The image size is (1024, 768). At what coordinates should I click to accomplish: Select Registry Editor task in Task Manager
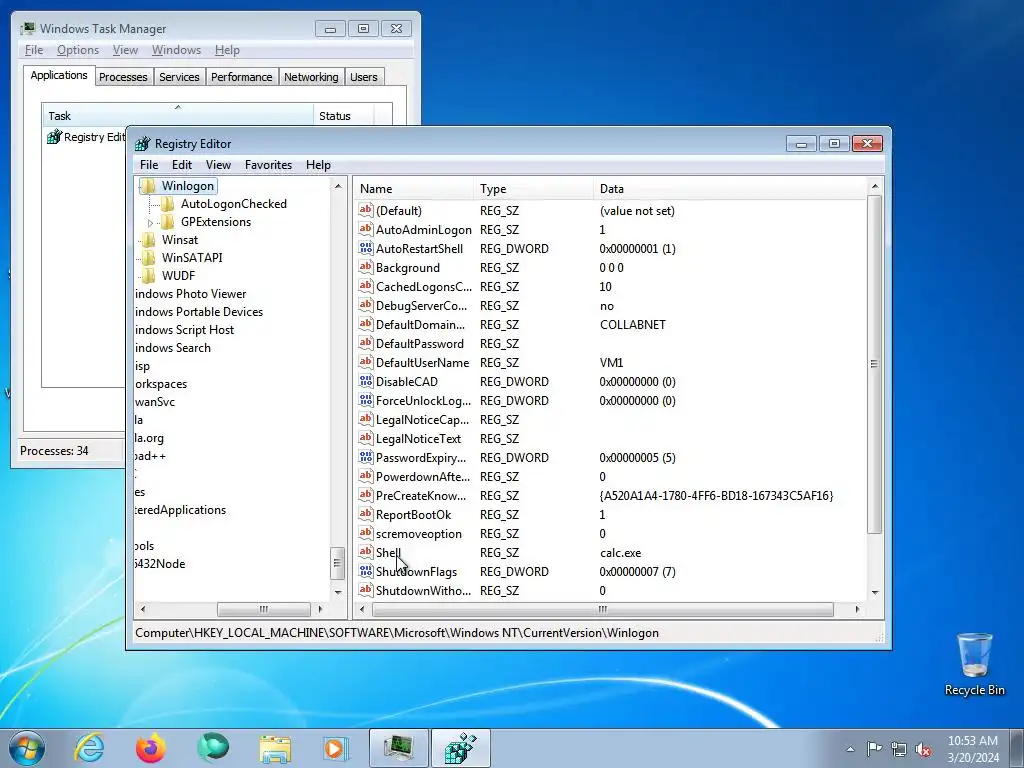[x=86, y=137]
